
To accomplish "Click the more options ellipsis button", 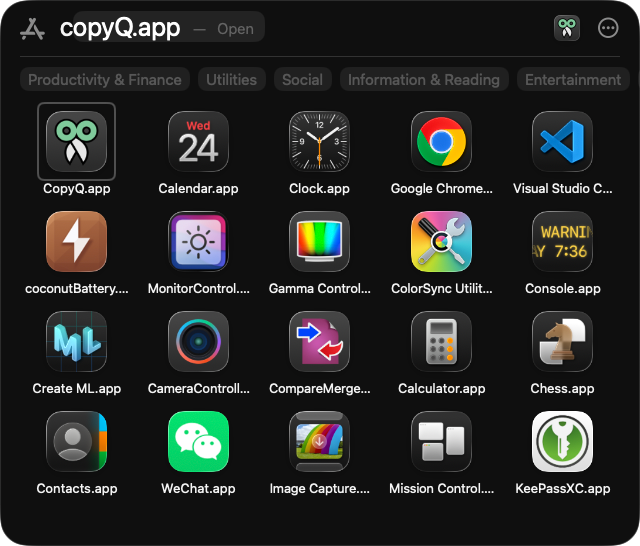I will point(608,28).
